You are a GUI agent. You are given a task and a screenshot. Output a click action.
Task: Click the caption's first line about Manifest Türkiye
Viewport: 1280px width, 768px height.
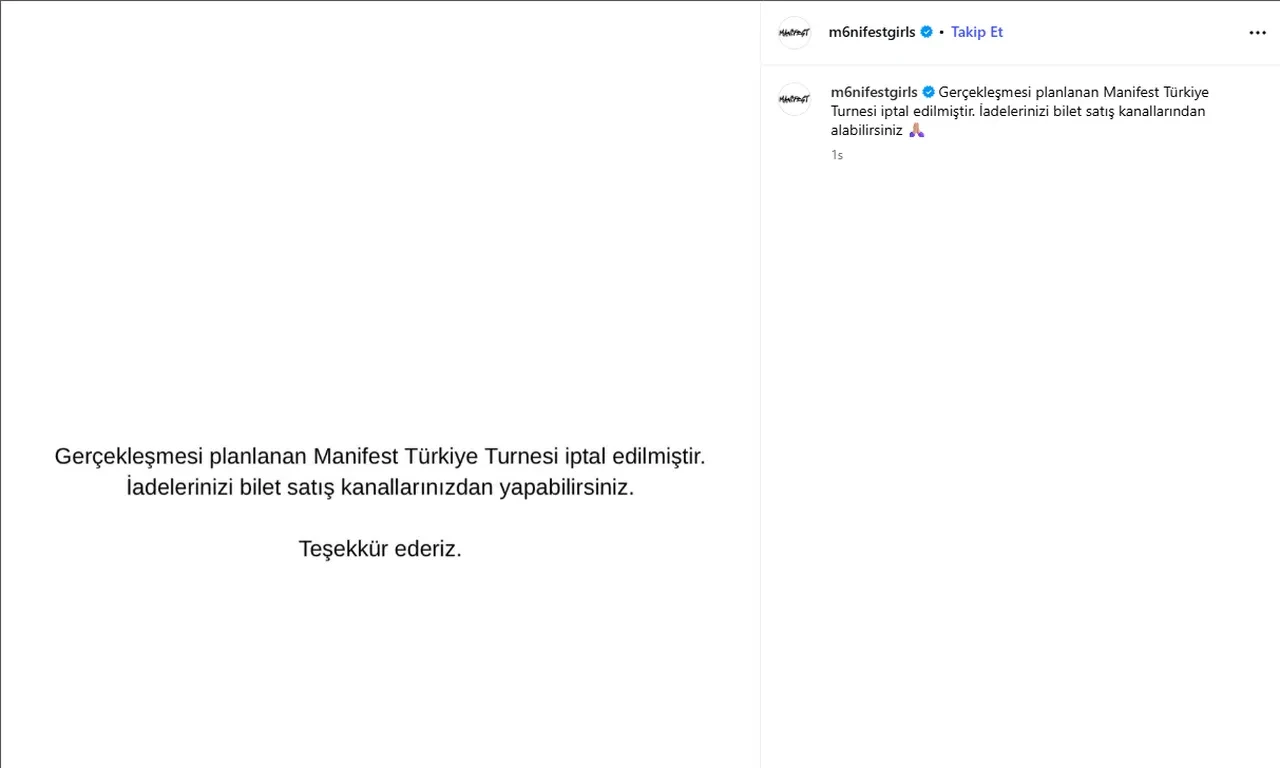click(x=1073, y=92)
